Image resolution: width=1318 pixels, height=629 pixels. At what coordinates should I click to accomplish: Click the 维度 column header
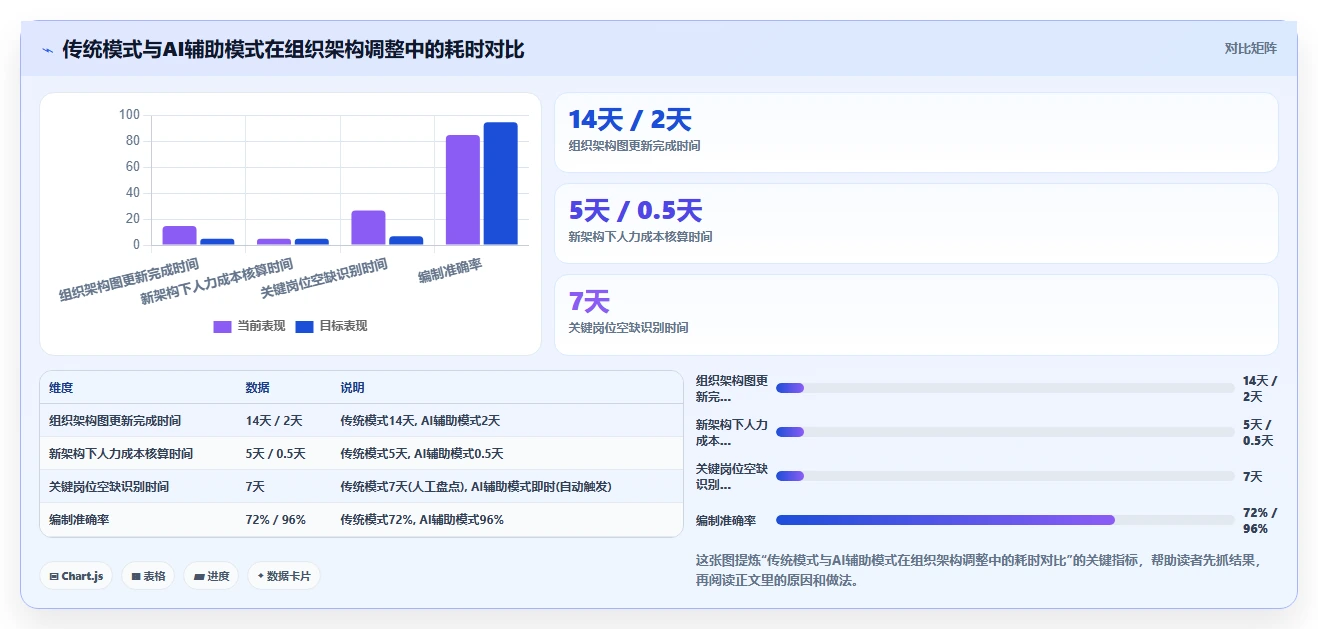pyautogui.click(x=61, y=388)
